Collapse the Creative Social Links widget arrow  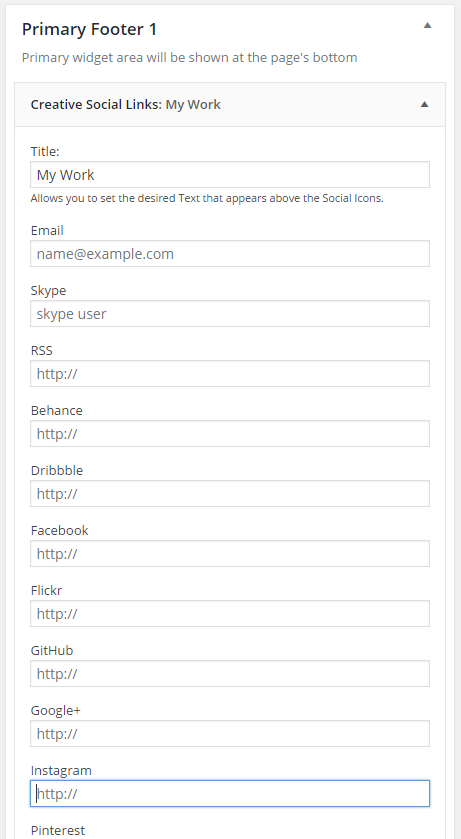424,104
